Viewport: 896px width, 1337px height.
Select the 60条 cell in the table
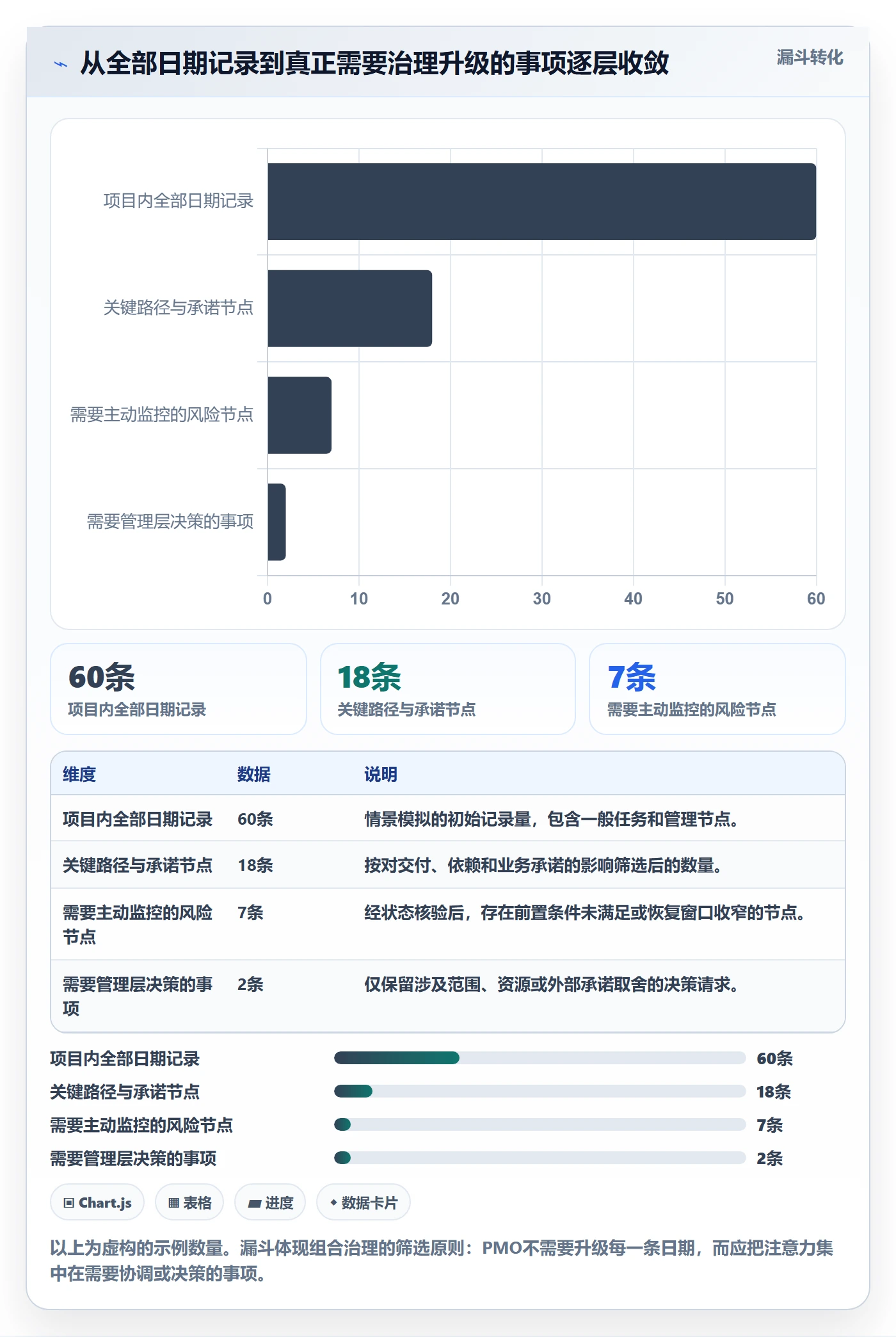tap(255, 819)
